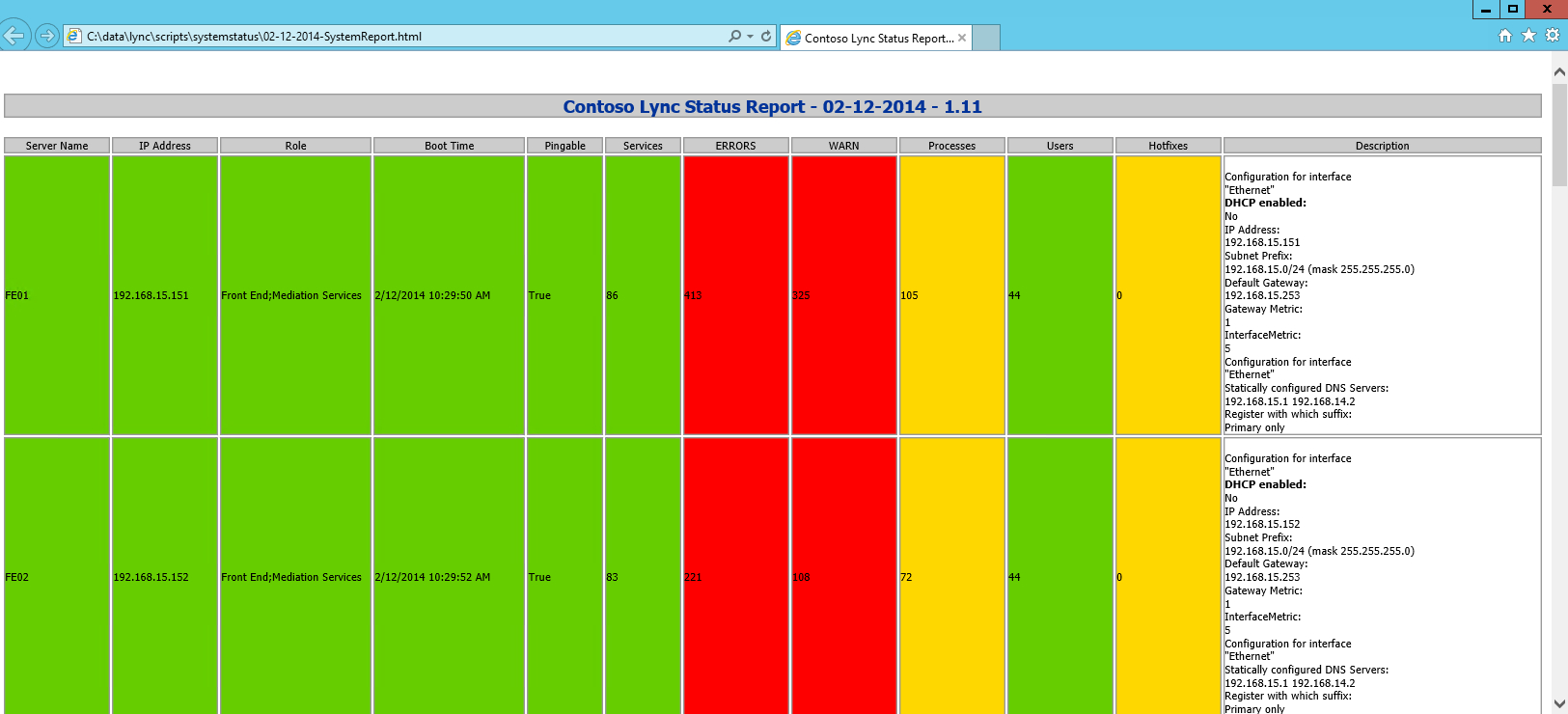Click boot time 2/12/2014 10:29:50 AM
Image resolution: width=1568 pixels, height=714 pixels.
point(432,295)
